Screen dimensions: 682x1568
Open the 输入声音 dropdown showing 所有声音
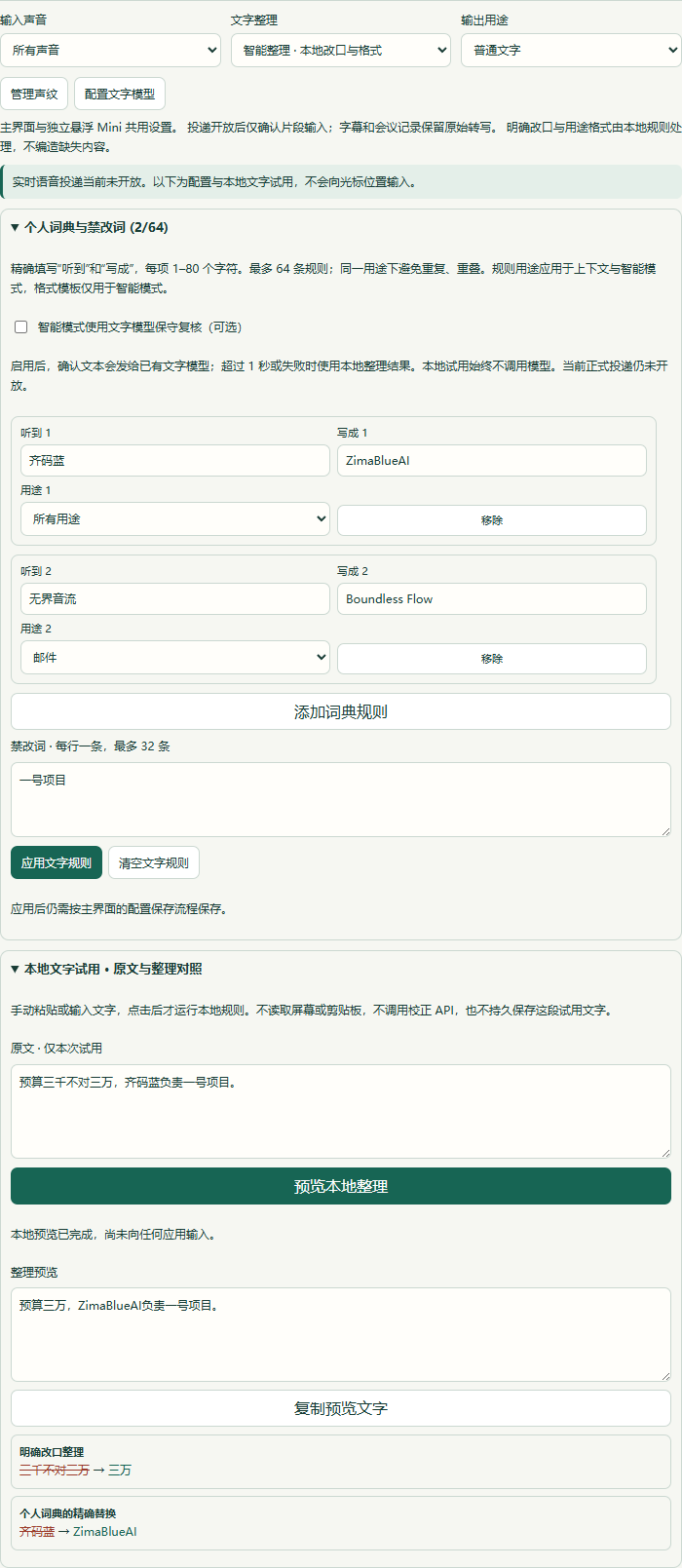[110, 50]
